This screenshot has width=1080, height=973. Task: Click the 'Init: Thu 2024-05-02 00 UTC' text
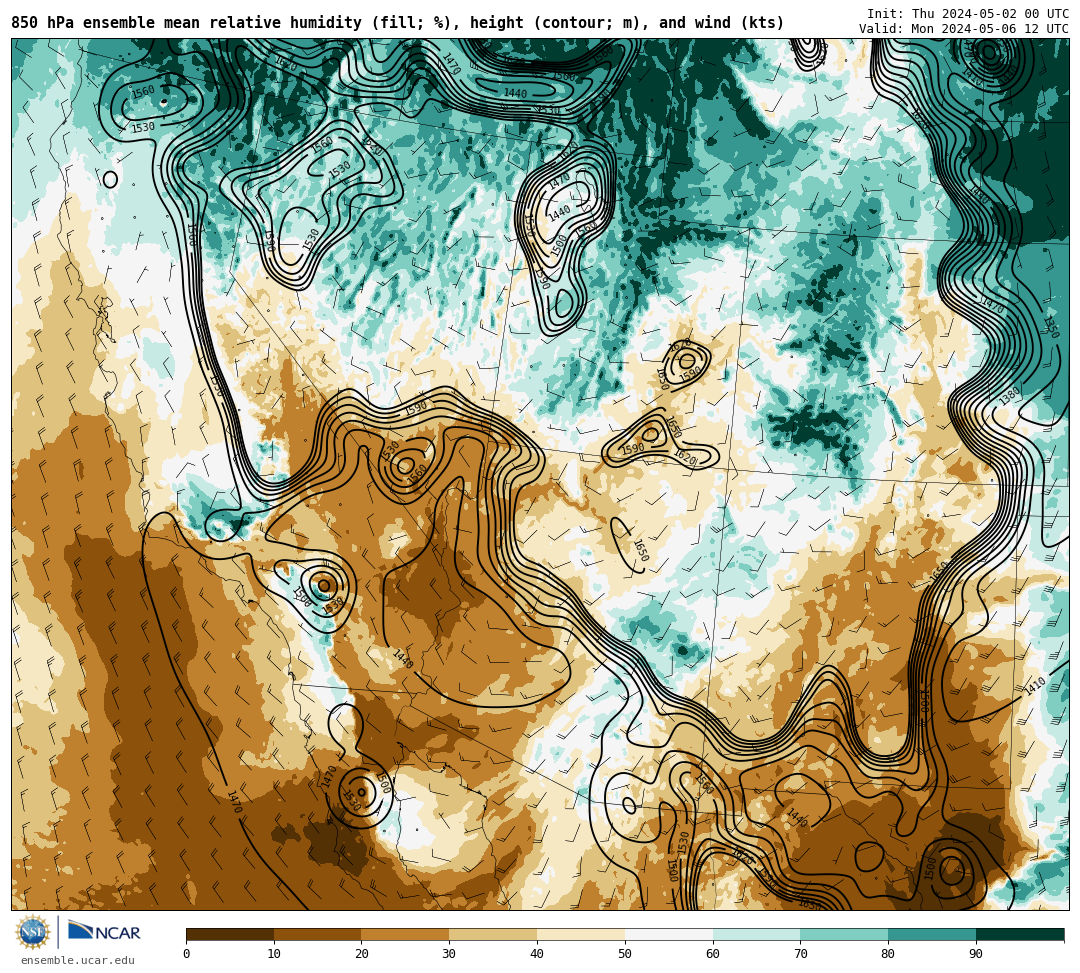tap(968, 14)
